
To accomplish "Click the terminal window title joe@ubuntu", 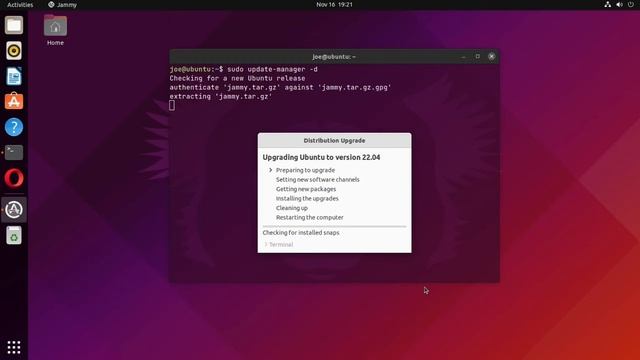I will click(x=334, y=57).
